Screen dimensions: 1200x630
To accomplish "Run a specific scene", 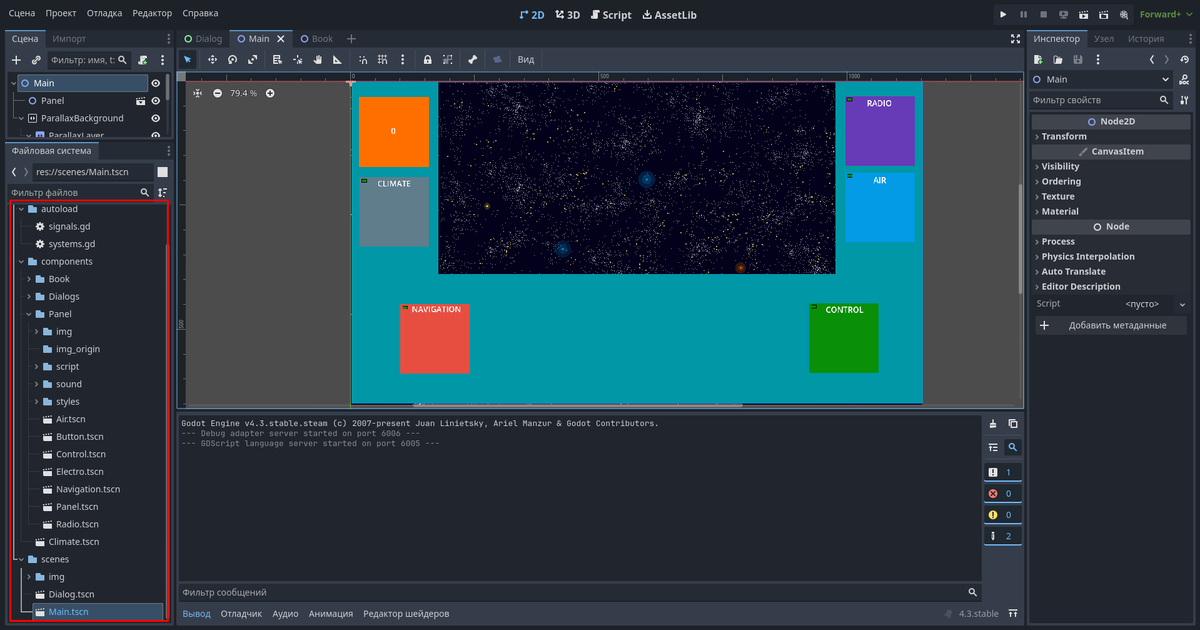I will click(x=1103, y=14).
